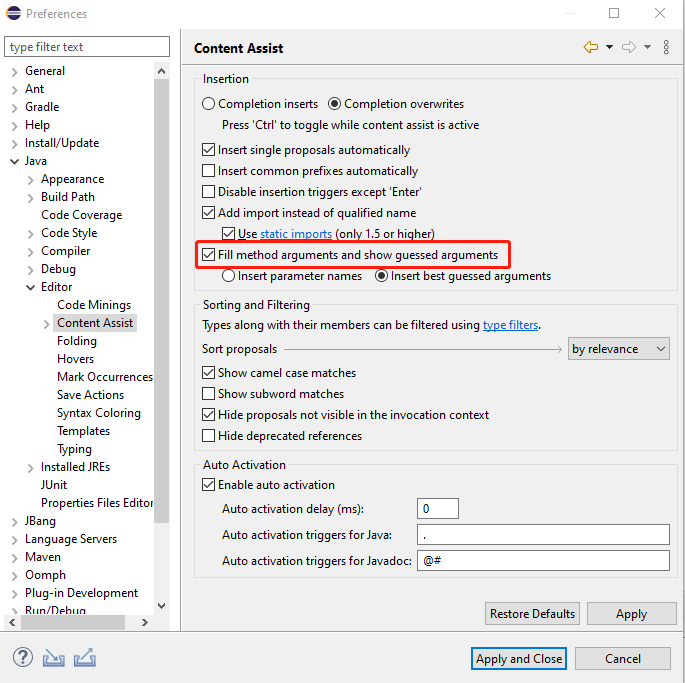Select Insert best guessed arguments option
685x683 pixels.
pyautogui.click(x=381, y=276)
